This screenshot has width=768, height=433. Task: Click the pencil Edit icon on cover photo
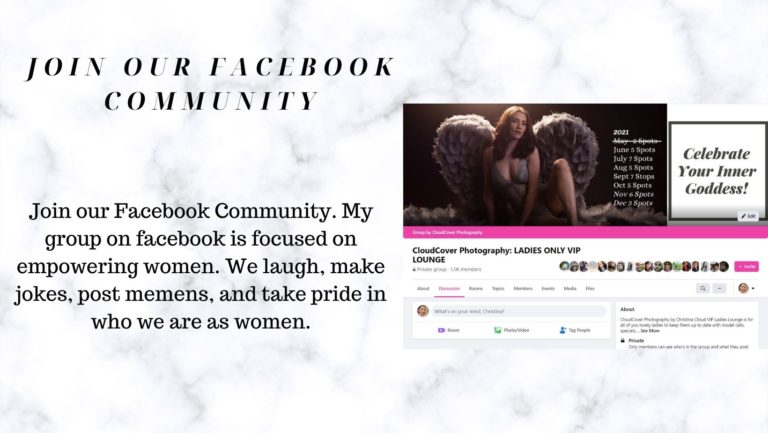(x=744, y=216)
